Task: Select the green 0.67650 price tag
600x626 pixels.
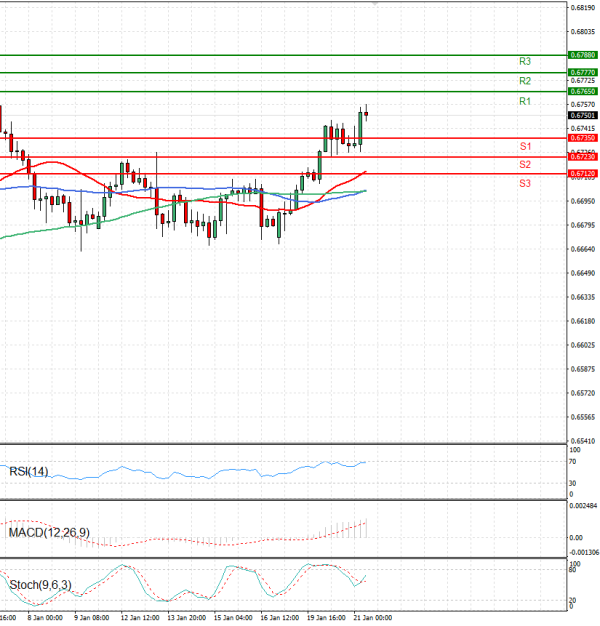Action: [582, 91]
